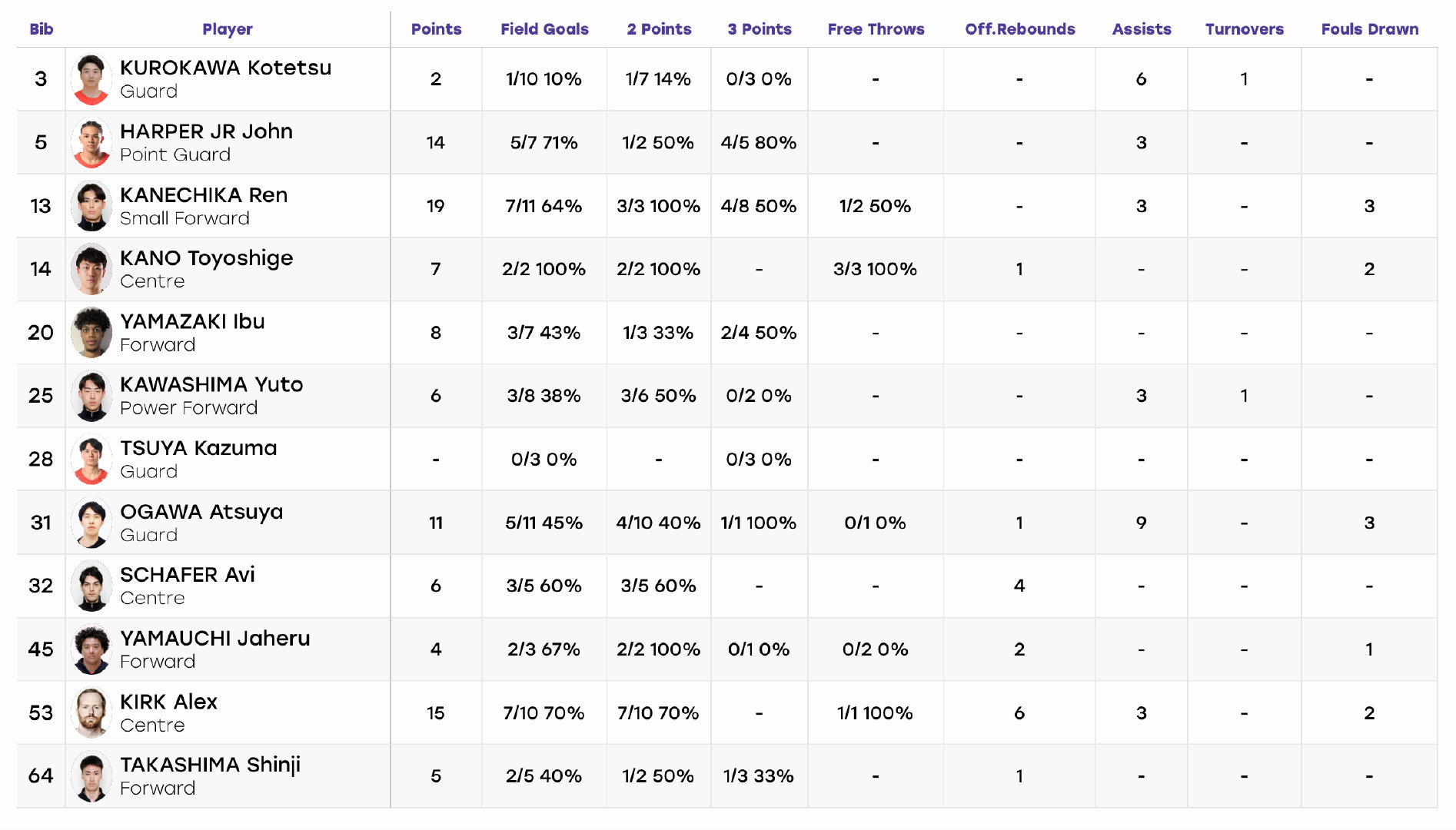
Task: Sort by Free Throws header
Action: click(x=876, y=29)
